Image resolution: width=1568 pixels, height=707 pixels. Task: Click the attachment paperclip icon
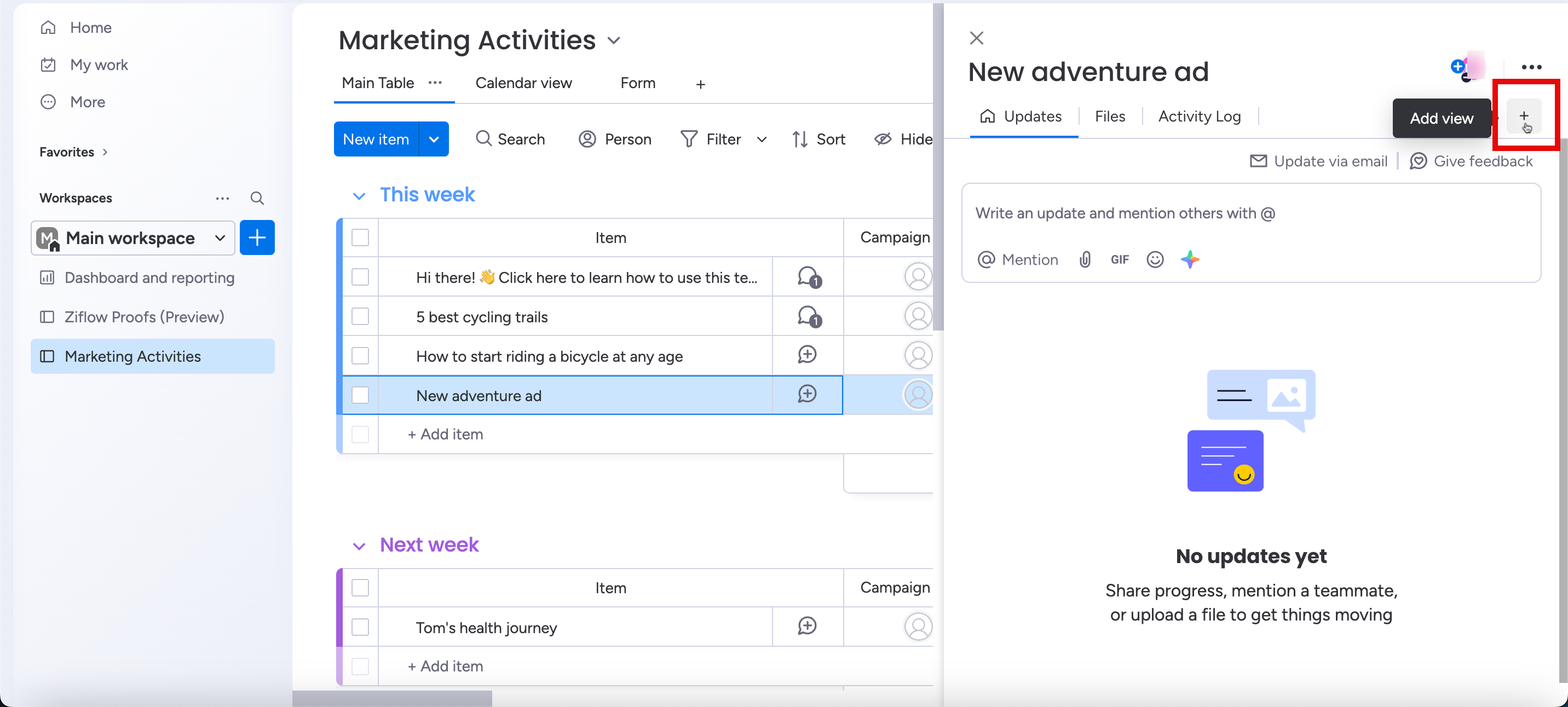(1085, 260)
